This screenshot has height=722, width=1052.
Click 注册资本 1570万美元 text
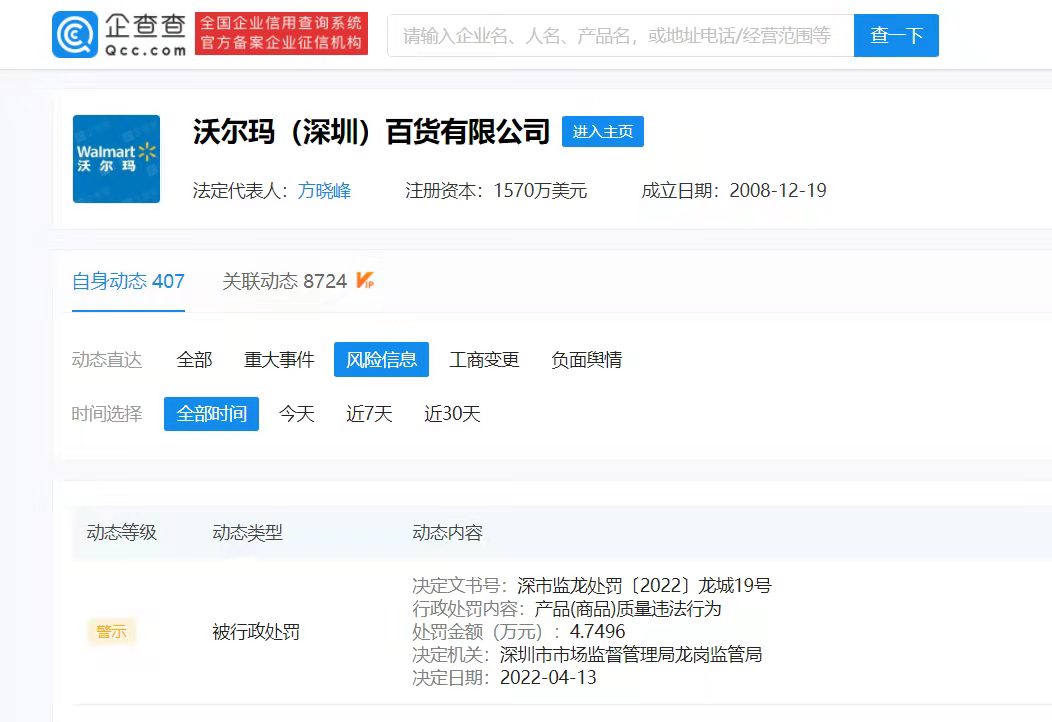tap(496, 191)
